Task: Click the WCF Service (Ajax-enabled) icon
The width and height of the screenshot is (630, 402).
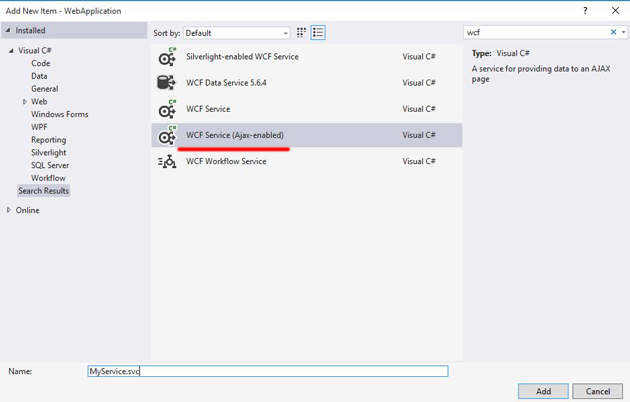Action: pyautogui.click(x=167, y=135)
